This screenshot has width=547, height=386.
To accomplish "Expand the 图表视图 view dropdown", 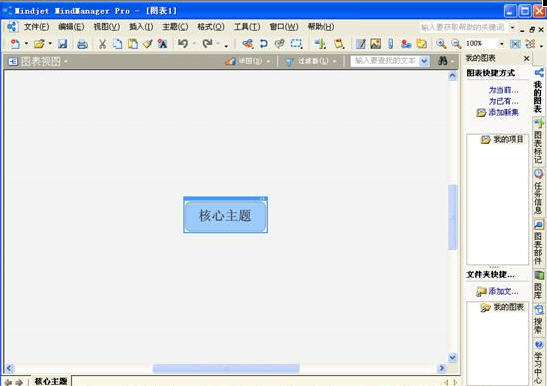I will [x=66, y=62].
